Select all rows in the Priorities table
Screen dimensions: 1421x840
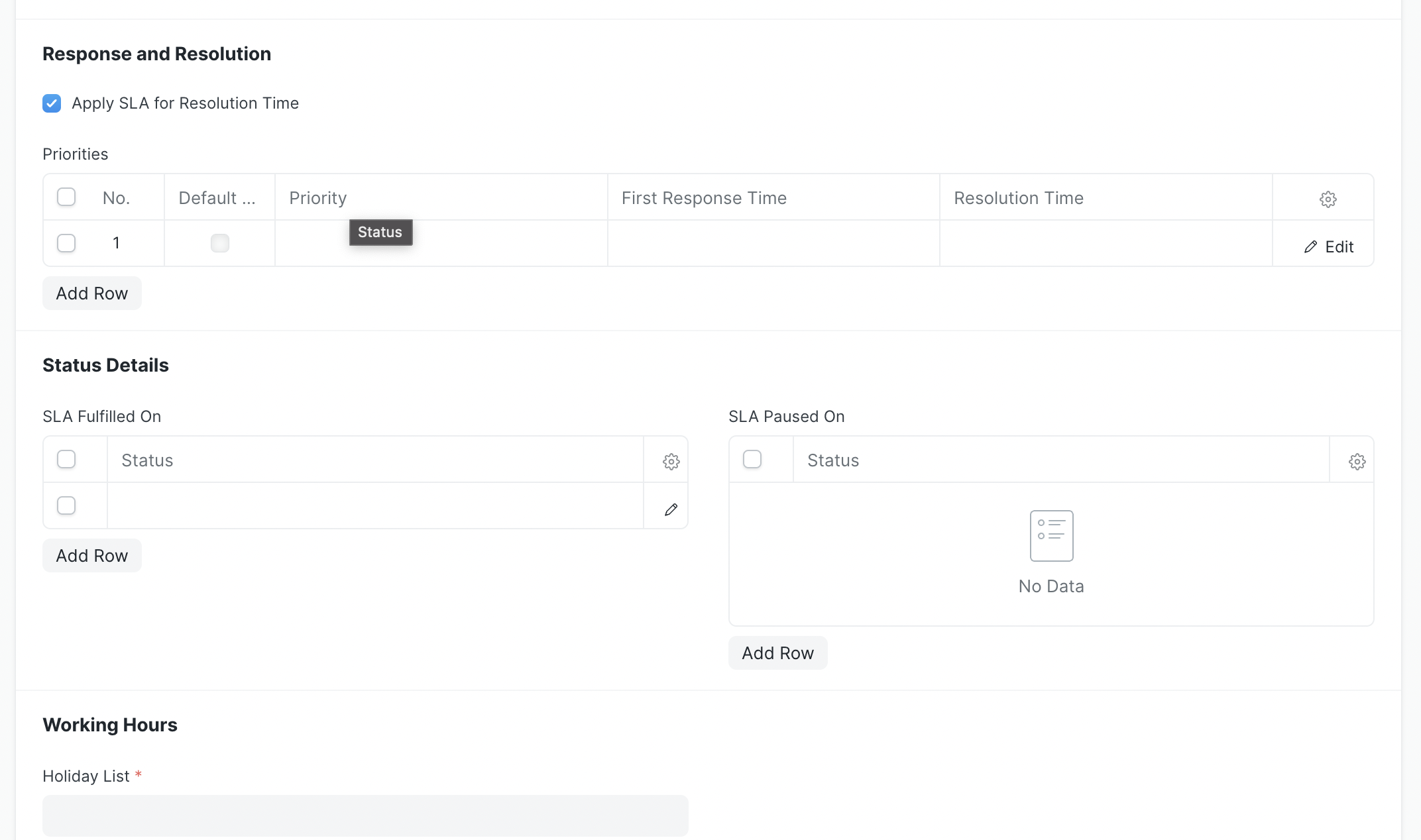point(66,197)
